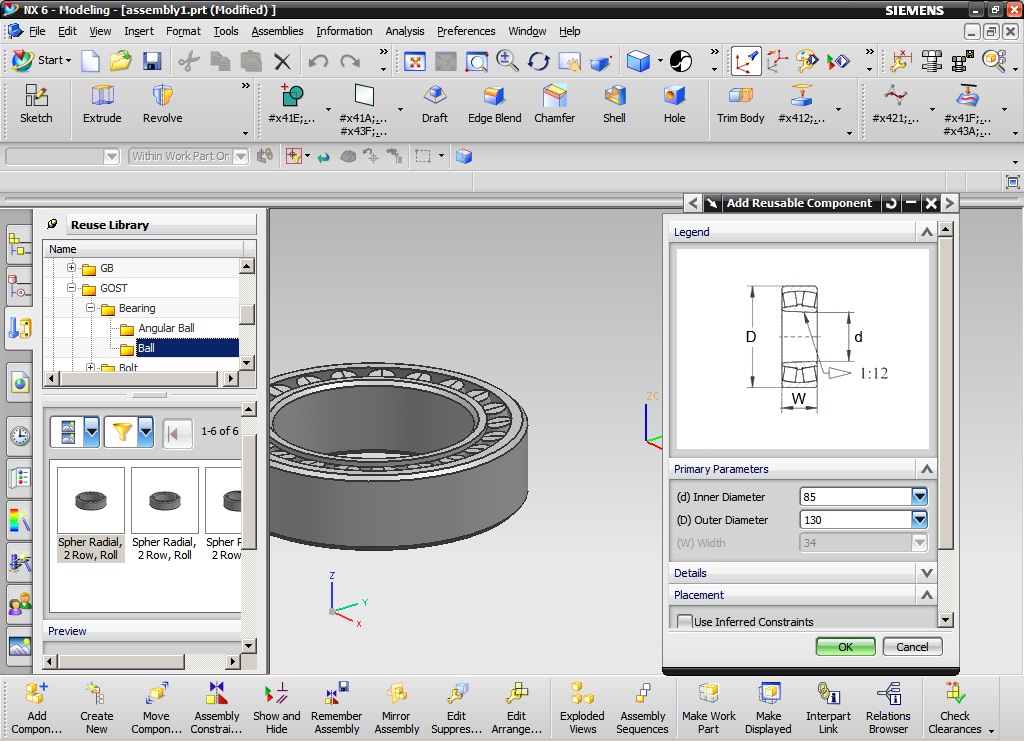Create a new file with New icon
Screen dimensions: 1024x741
point(90,61)
